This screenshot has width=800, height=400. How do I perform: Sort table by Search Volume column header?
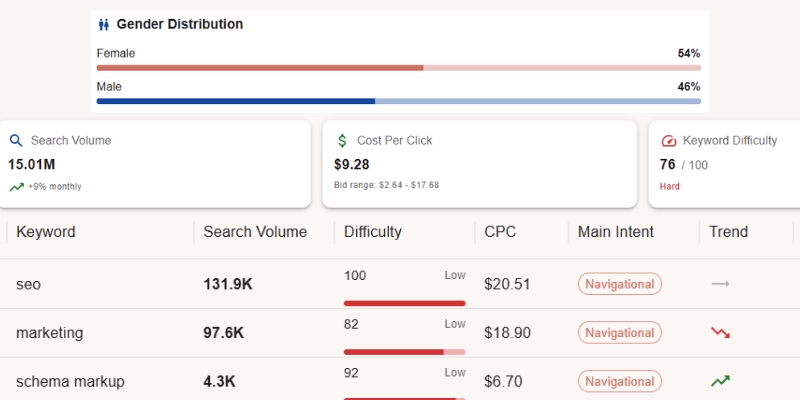[x=255, y=232]
